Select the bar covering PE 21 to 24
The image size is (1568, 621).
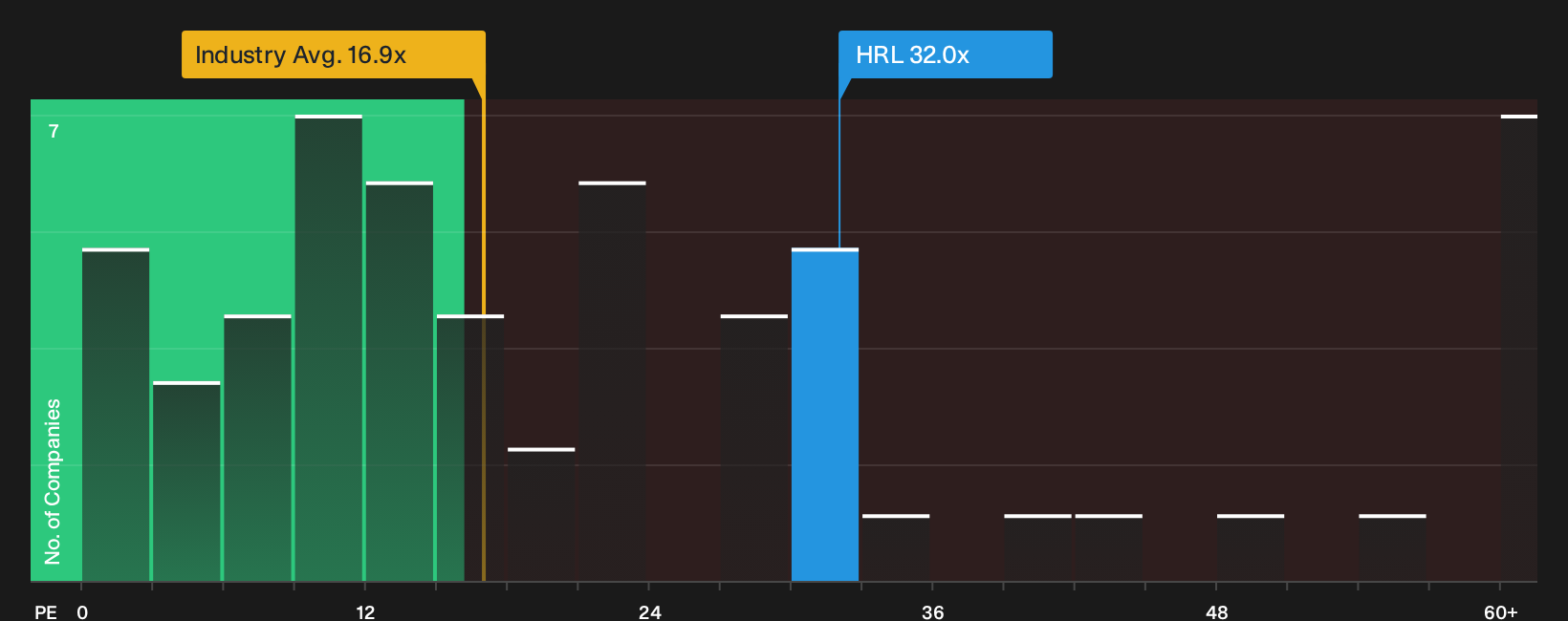[x=612, y=381]
